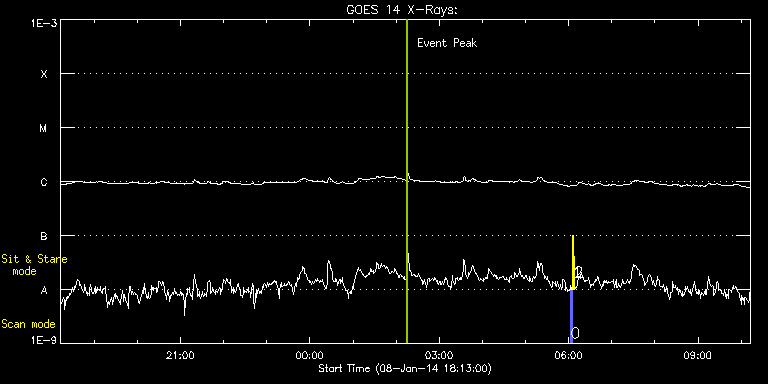Click the blue Scan mode marker bar
This screenshot has height=384, width=768.
[x=571, y=316]
